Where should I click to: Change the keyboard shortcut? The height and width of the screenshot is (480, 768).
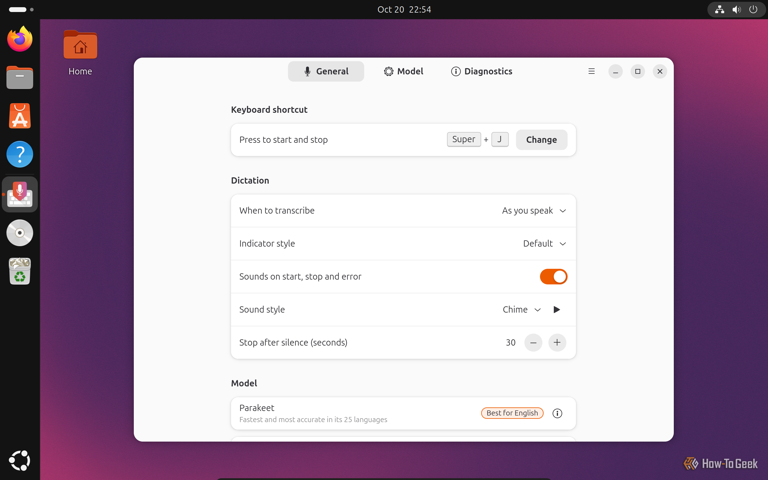click(x=541, y=140)
